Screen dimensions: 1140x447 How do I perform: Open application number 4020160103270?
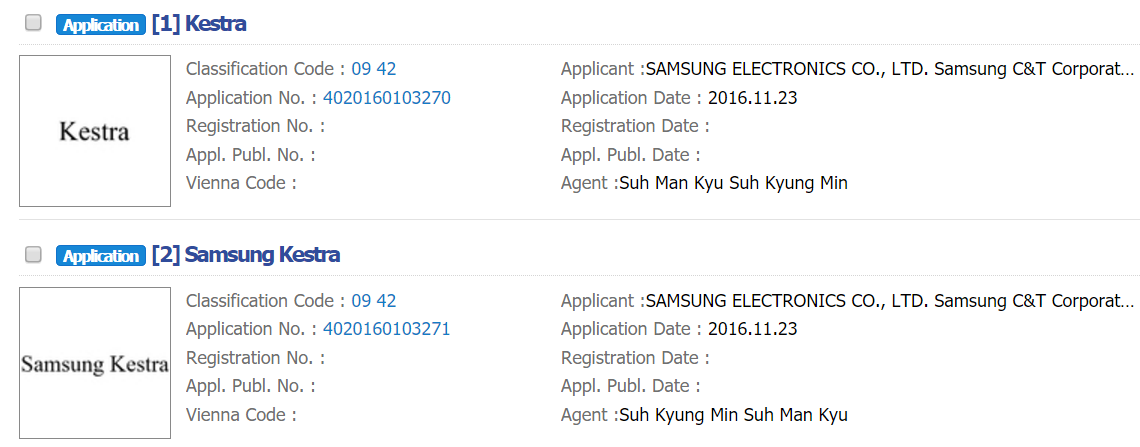pyautogui.click(x=386, y=98)
